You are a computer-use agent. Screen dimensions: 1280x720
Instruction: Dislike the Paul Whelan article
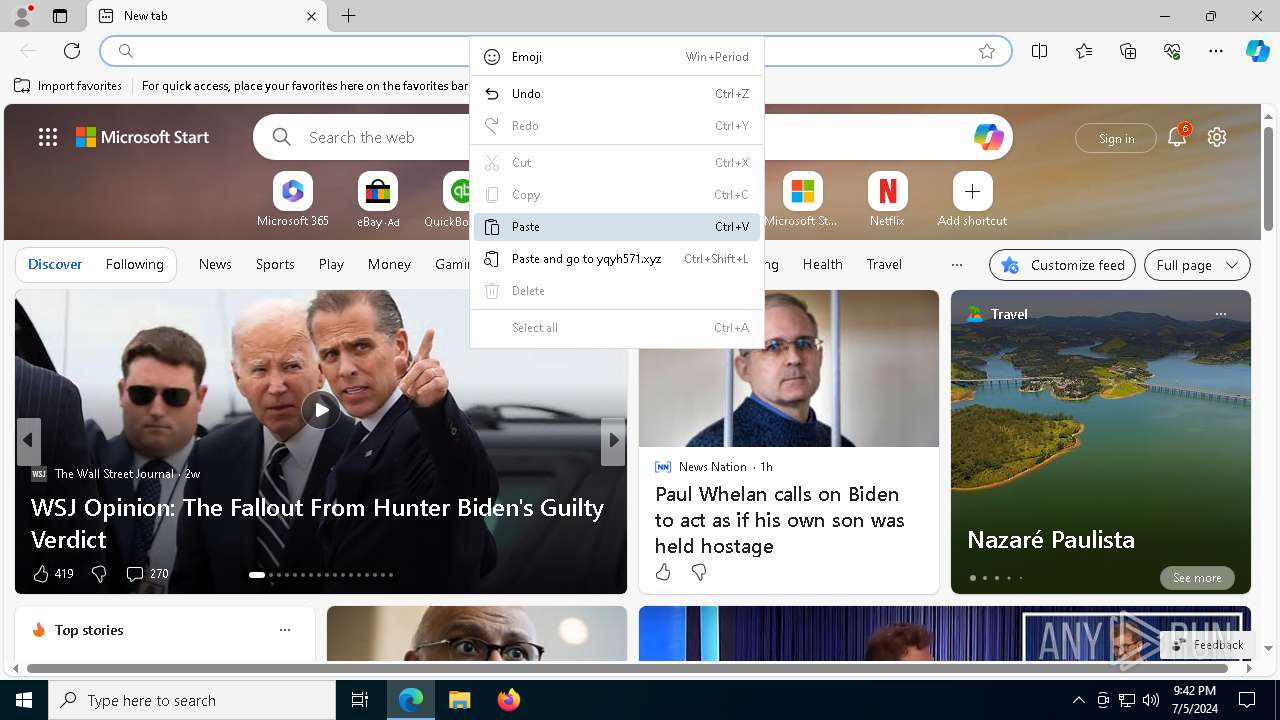(699, 572)
